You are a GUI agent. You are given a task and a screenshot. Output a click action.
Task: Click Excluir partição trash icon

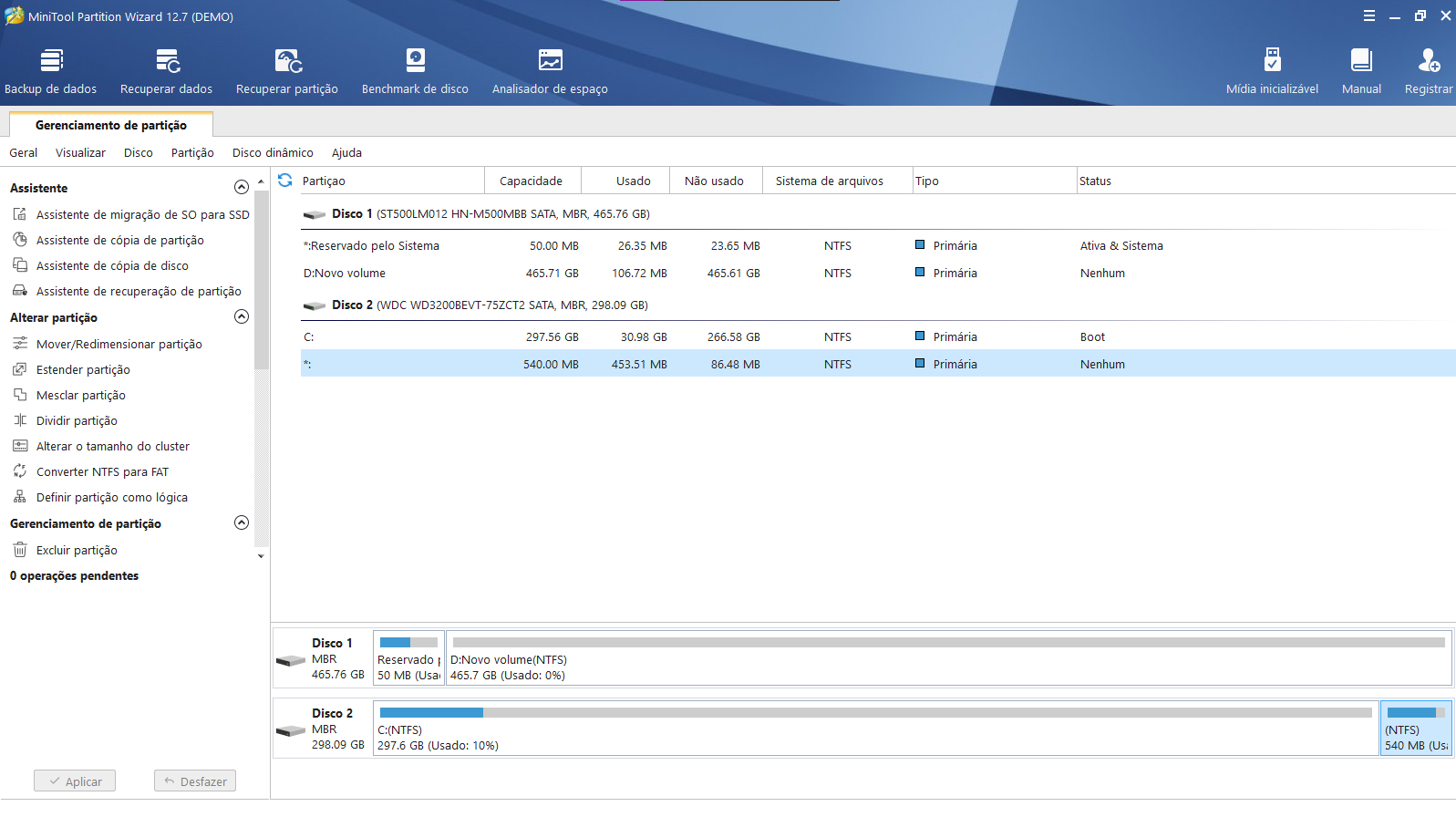point(20,550)
